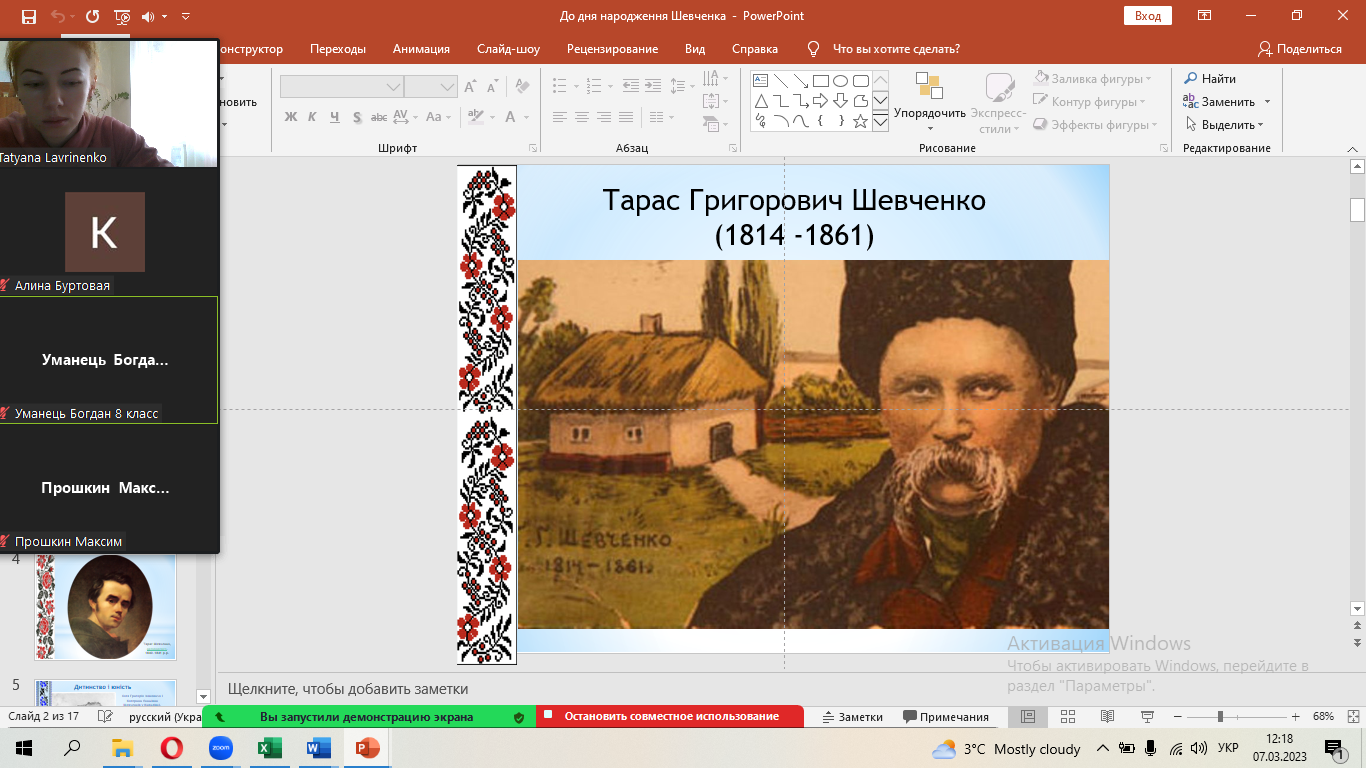Select Right Arrow shape in gallery
Image resolution: width=1366 pixels, height=768 pixels.
pos(820,101)
